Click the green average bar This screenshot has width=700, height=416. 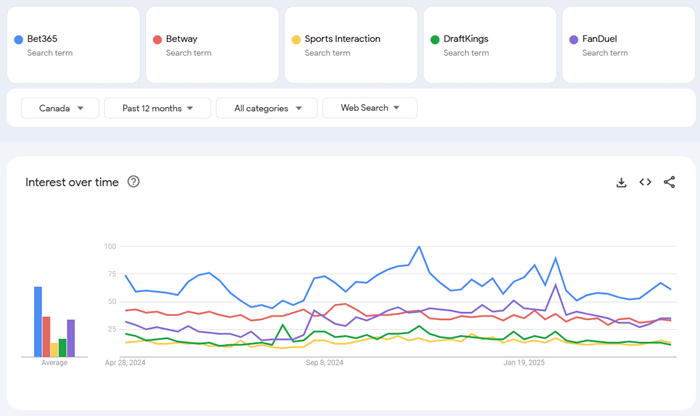[x=62, y=348]
